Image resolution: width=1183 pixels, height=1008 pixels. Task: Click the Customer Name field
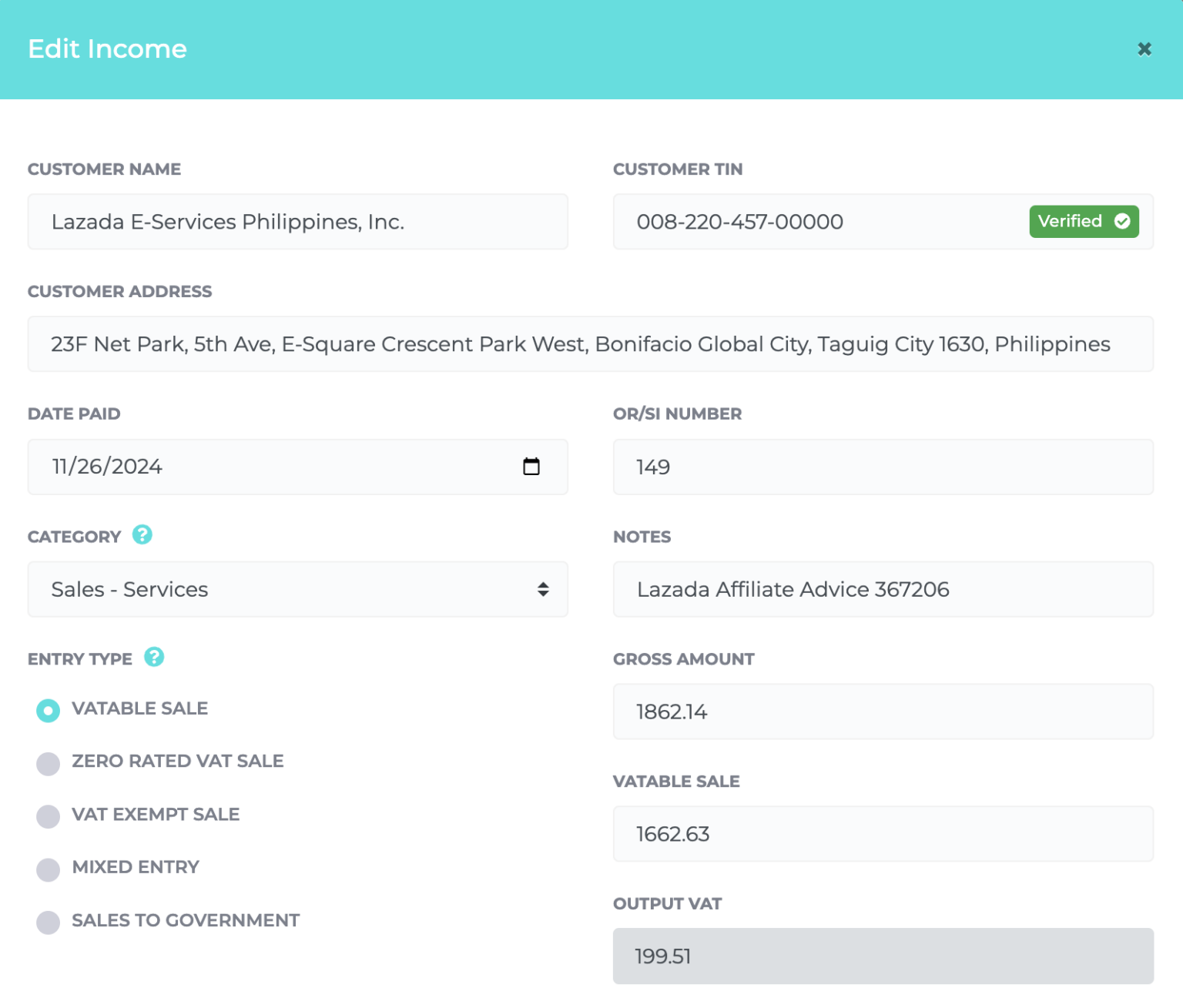coord(297,222)
